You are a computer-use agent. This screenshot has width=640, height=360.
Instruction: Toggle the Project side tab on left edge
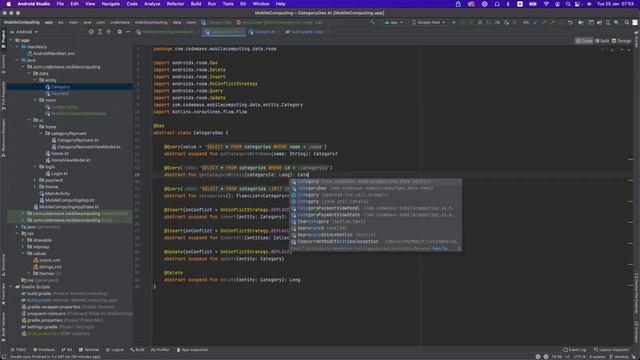3,39
